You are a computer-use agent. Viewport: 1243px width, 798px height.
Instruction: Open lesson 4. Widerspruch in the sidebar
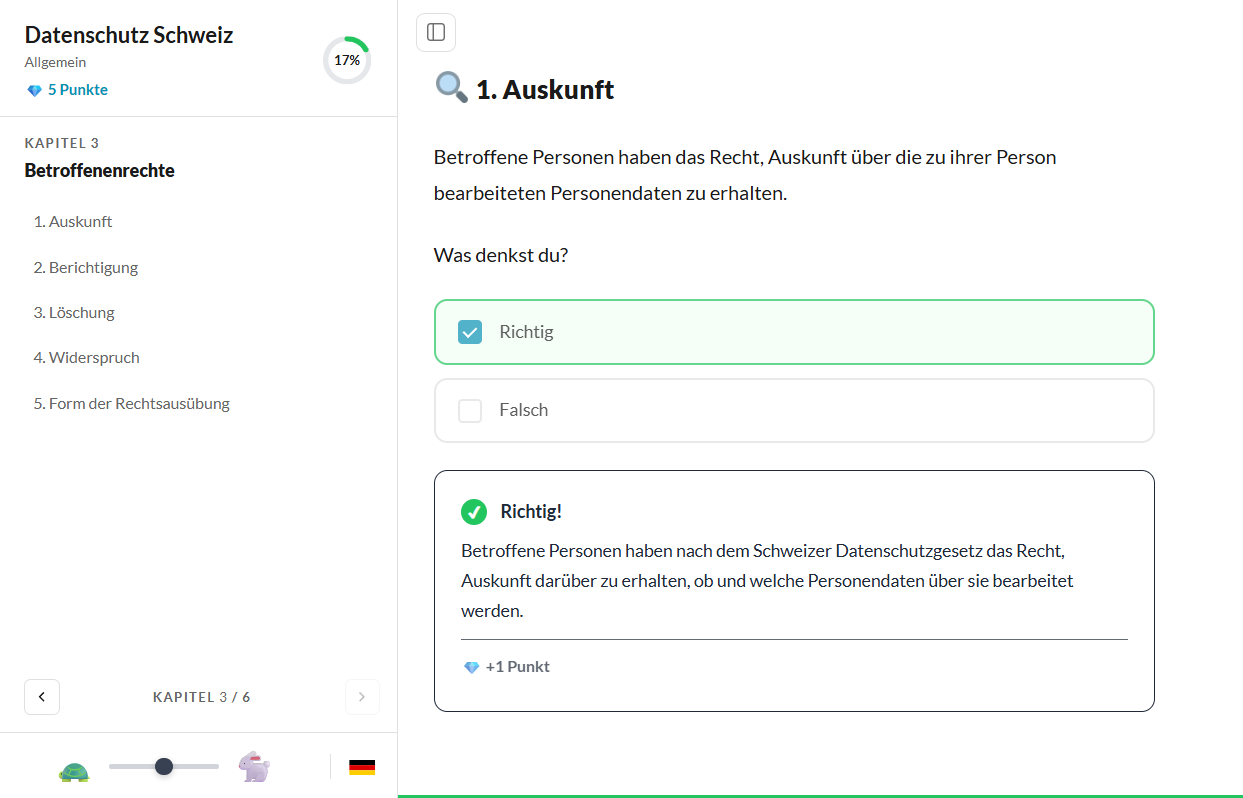(87, 357)
